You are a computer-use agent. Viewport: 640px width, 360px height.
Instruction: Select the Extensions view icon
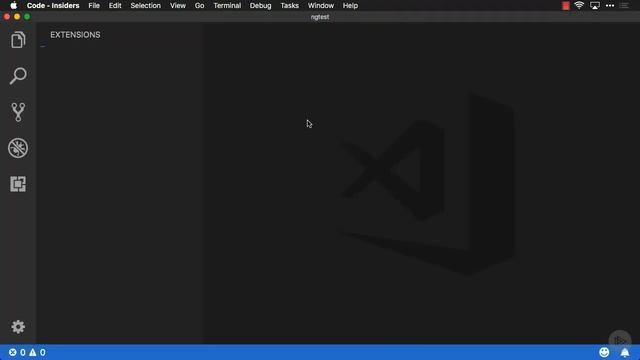(18, 184)
